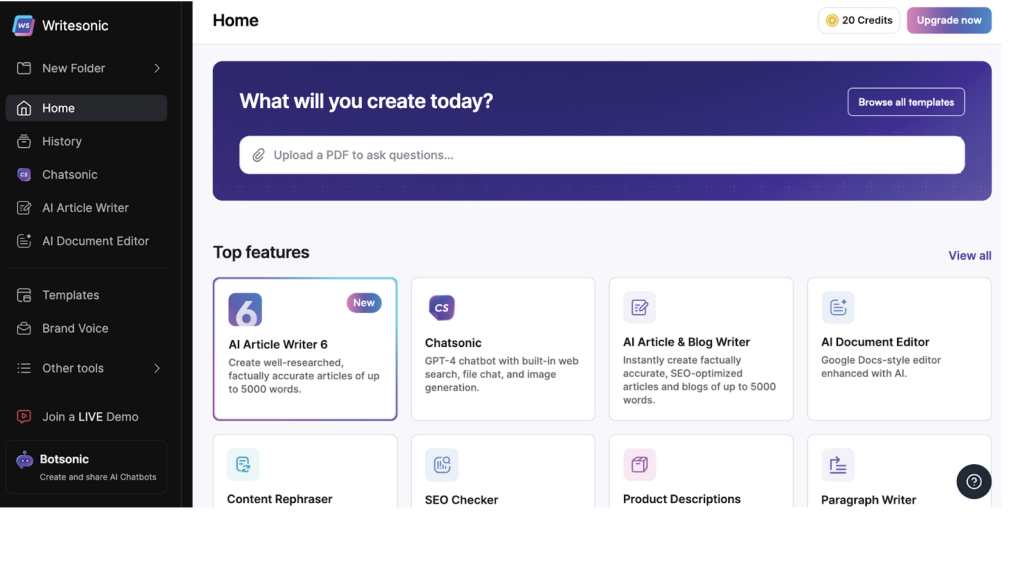Click the SEO Checker card icon
This screenshot has width=1024, height=576.
click(x=441, y=465)
